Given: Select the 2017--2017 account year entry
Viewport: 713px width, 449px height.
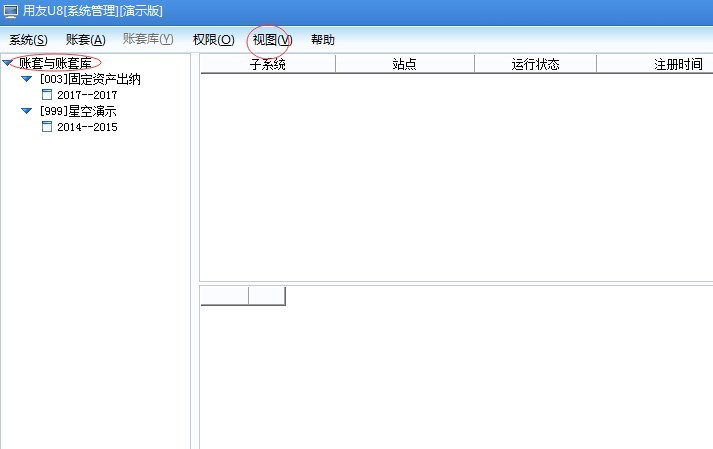Looking at the screenshot, I should (87, 95).
